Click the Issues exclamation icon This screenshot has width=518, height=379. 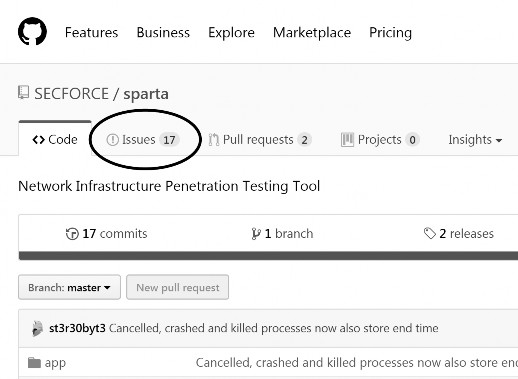(112, 140)
